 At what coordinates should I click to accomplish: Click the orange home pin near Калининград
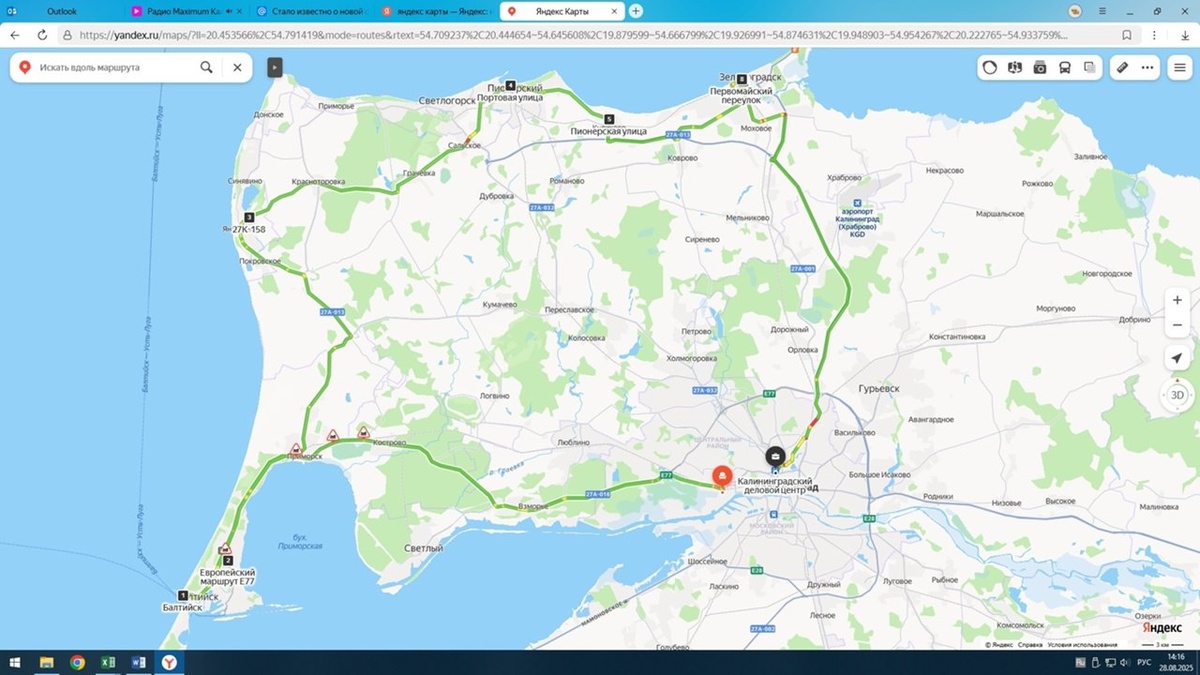click(x=721, y=477)
